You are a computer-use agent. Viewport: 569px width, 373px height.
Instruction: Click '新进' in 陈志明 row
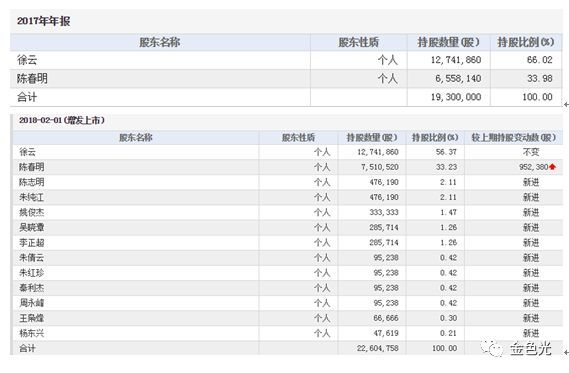(x=531, y=182)
